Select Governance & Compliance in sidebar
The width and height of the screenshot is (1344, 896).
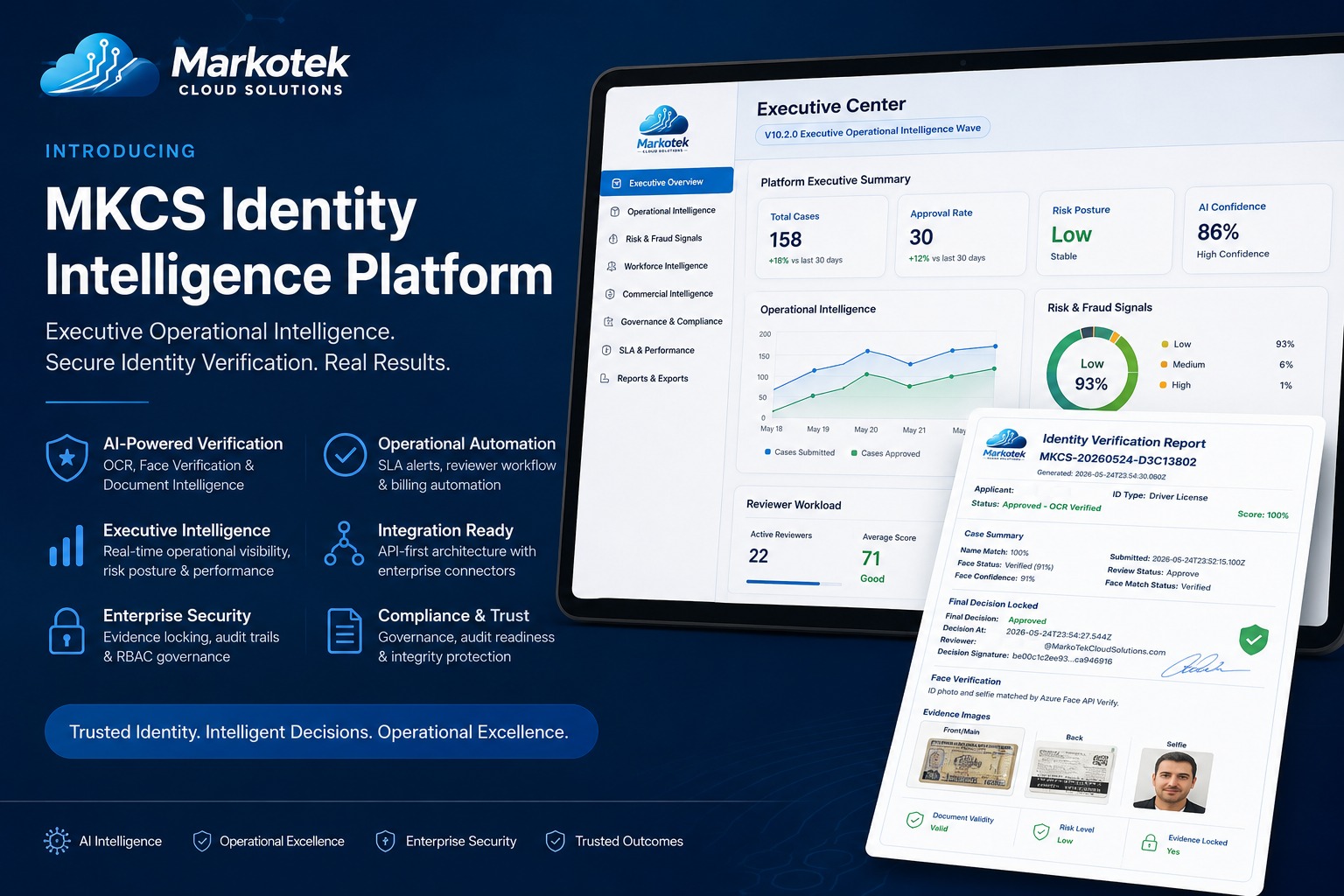[663, 322]
